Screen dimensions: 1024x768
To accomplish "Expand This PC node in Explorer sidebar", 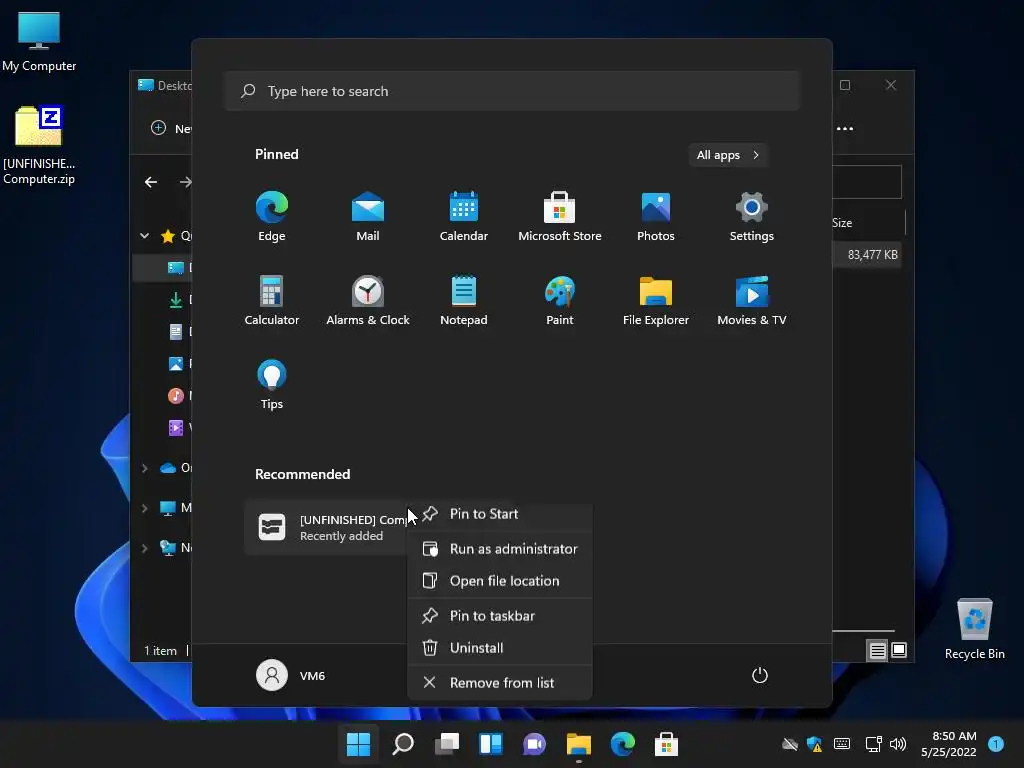I will tap(144, 507).
